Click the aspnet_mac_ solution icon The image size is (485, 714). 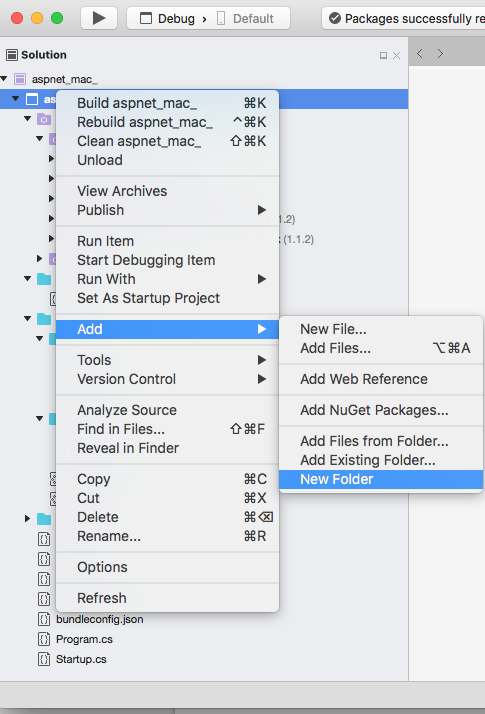(x=20, y=79)
